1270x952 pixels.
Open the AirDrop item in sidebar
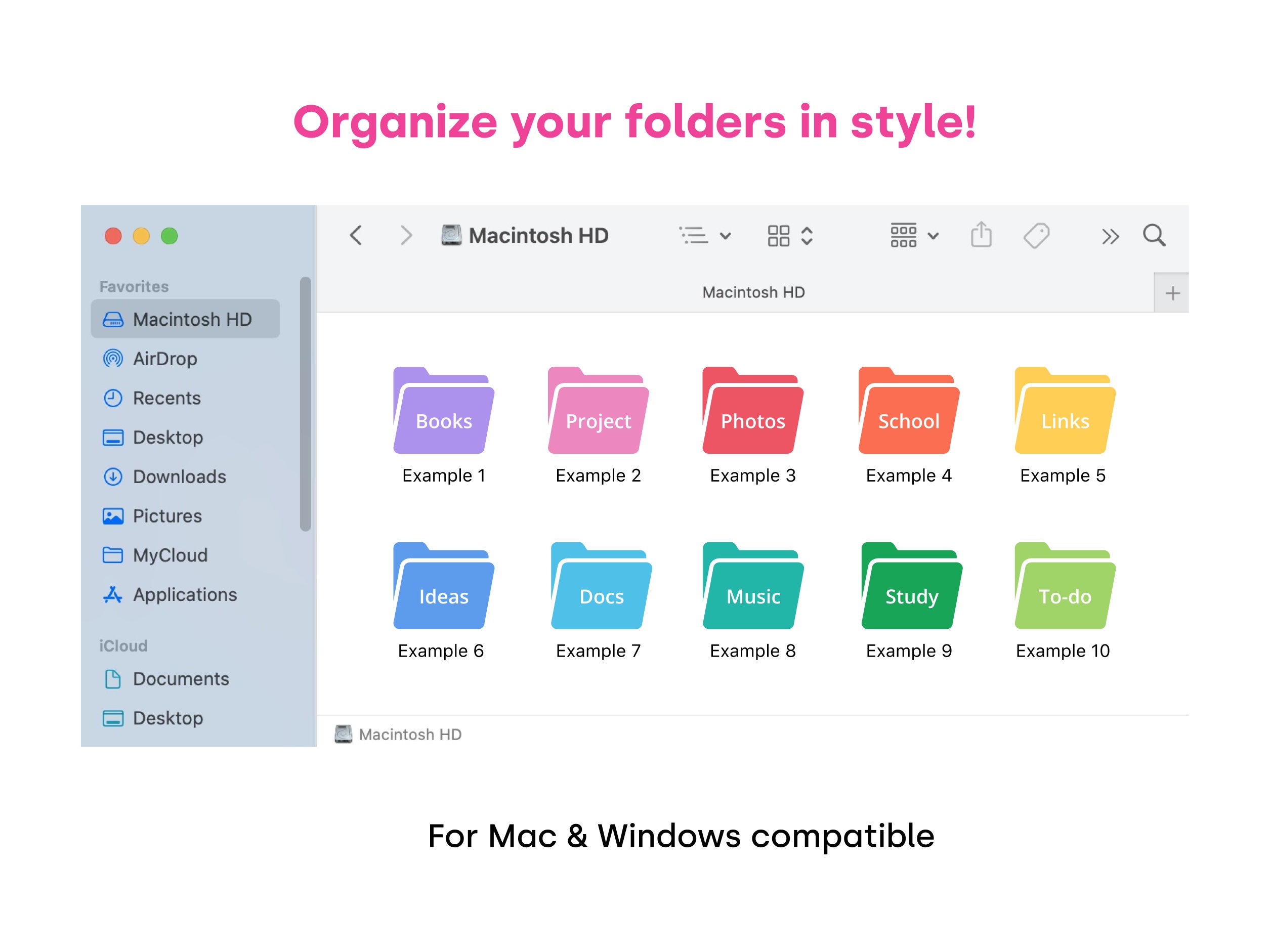point(165,359)
